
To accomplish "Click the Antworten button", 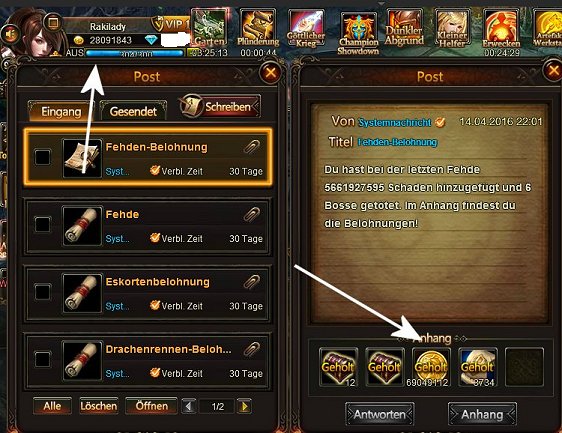I will pos(380,414).
